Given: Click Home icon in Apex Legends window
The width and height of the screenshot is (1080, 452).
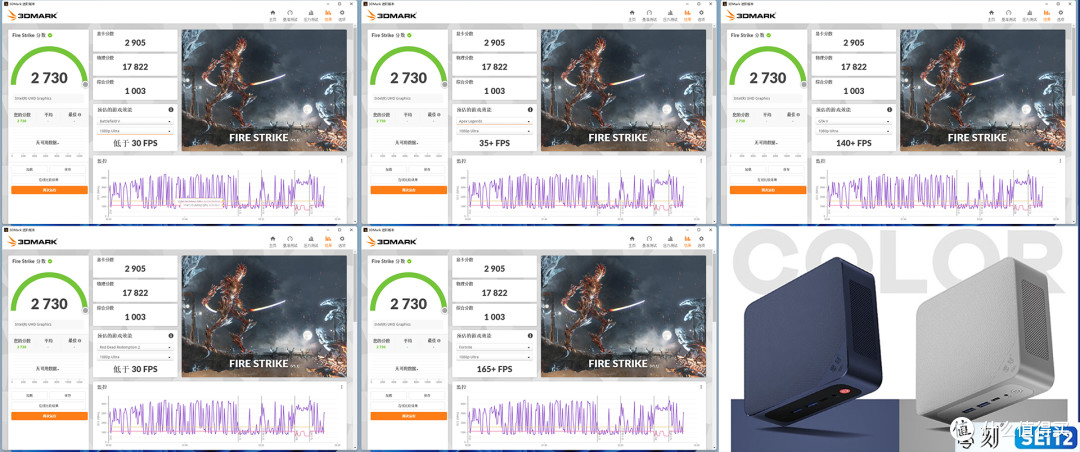Looking at the screenshot, I should (x=631, y=14).
